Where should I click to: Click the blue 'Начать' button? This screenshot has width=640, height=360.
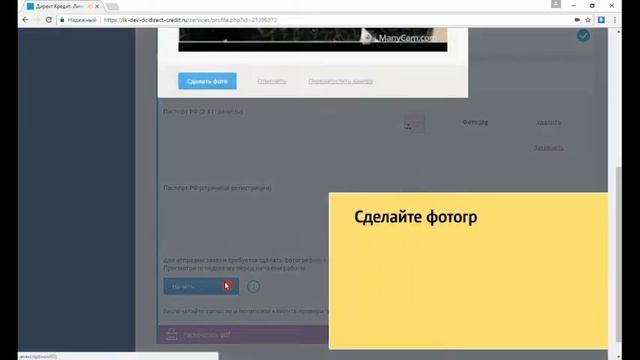pos(201,286)
